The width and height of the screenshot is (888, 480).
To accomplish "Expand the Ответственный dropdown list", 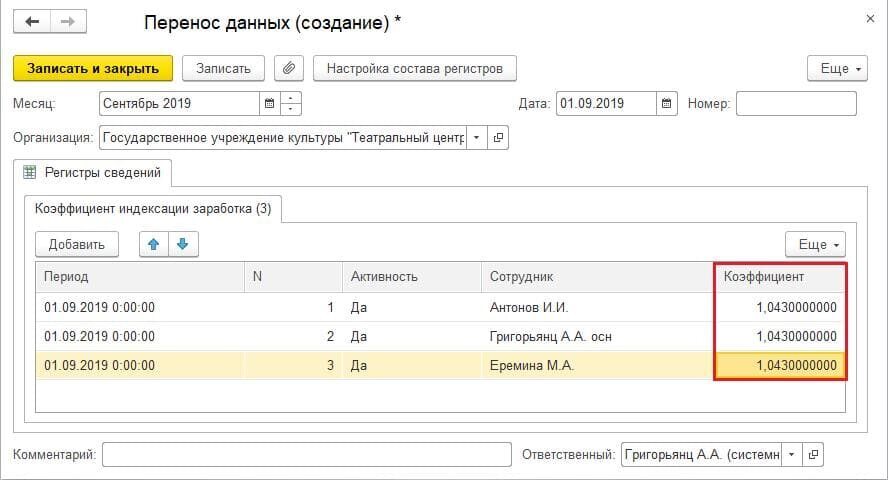I will (x=791, y=455).
